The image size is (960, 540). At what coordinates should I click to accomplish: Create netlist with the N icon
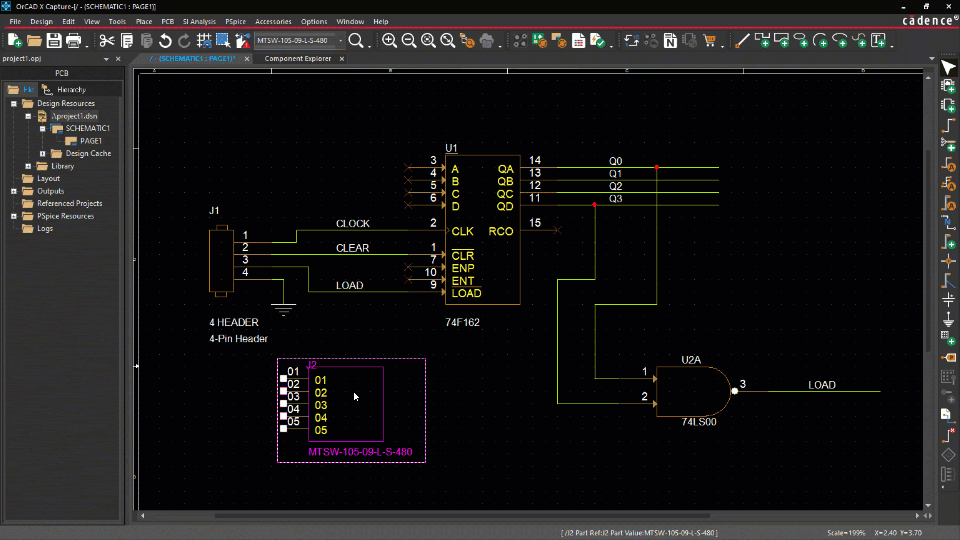[670, 41]
